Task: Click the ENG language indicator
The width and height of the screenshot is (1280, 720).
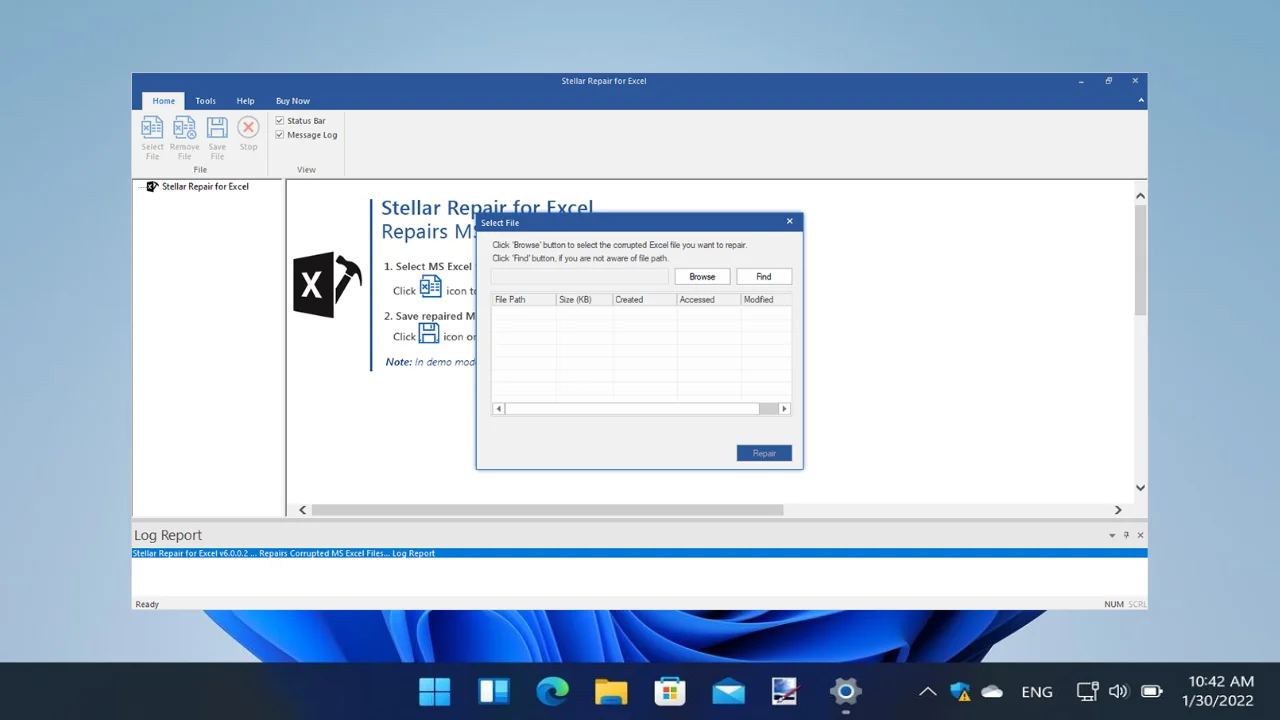Action: (x=1037, y=692)
